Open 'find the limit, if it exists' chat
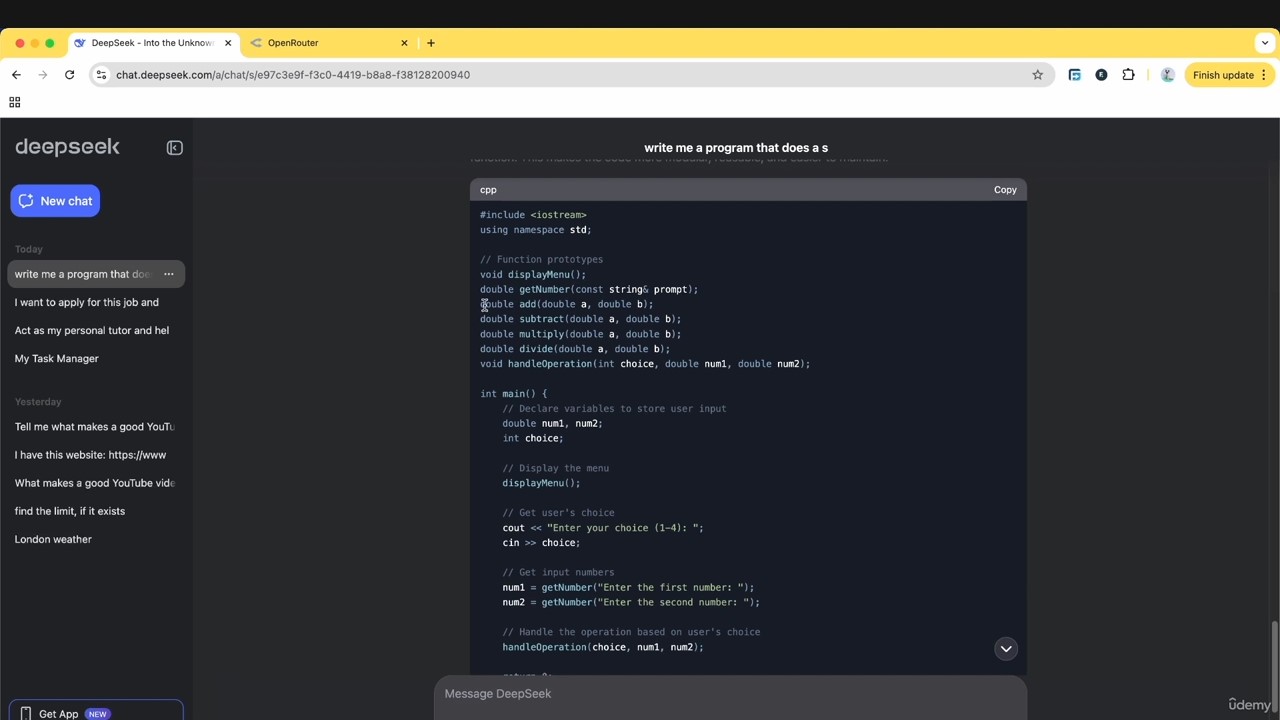1280x720 pixels. (x=70, y=511)
